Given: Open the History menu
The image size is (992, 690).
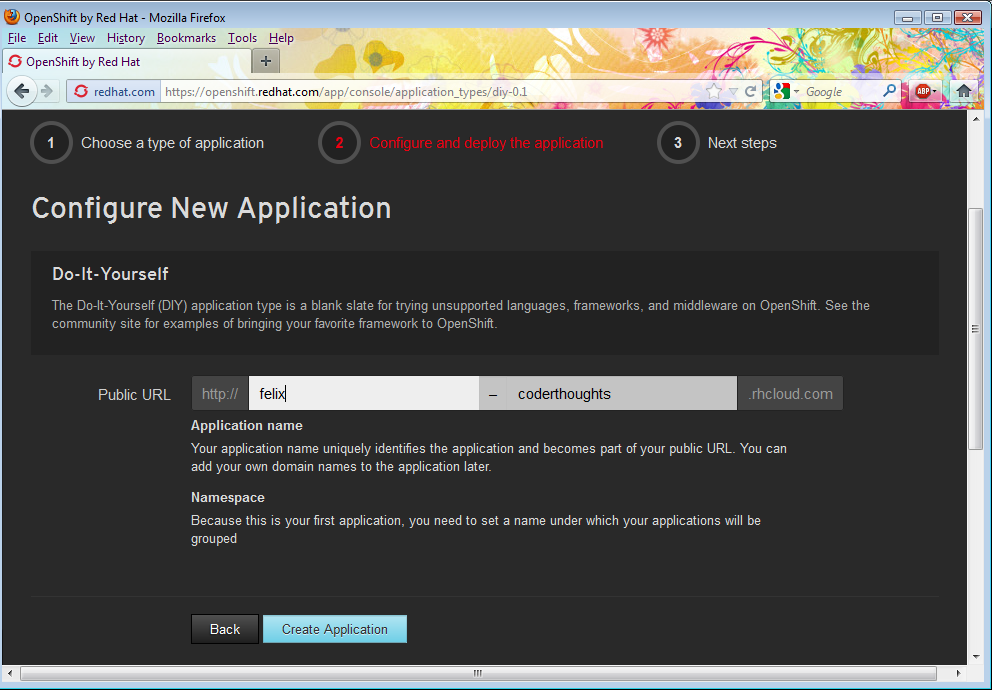Looking at the screenshot, I should [x=126, y=38].
